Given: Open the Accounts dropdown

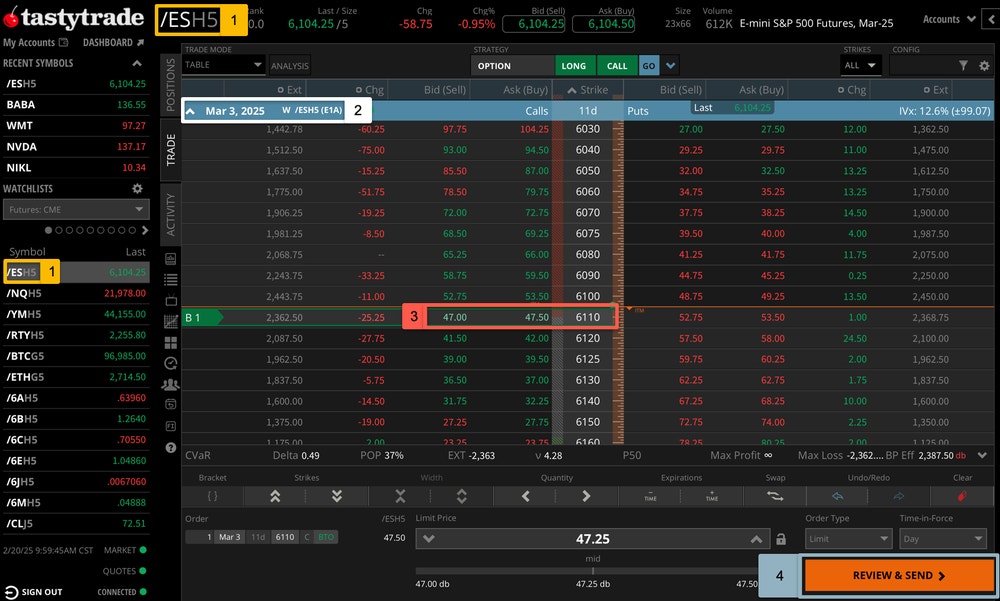Looking at the screenshot, I should click(x=948, y=19).
